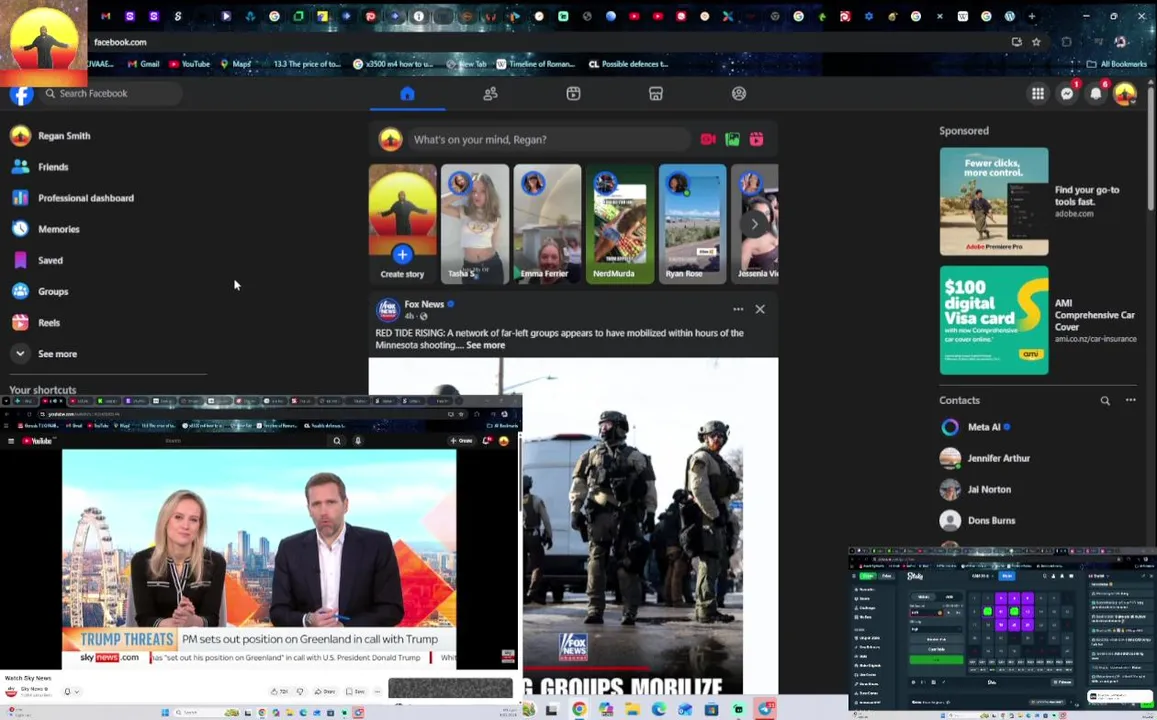Show next stories with arrow button
This screenshot has width=1157, height=720.
coord(754,224)
